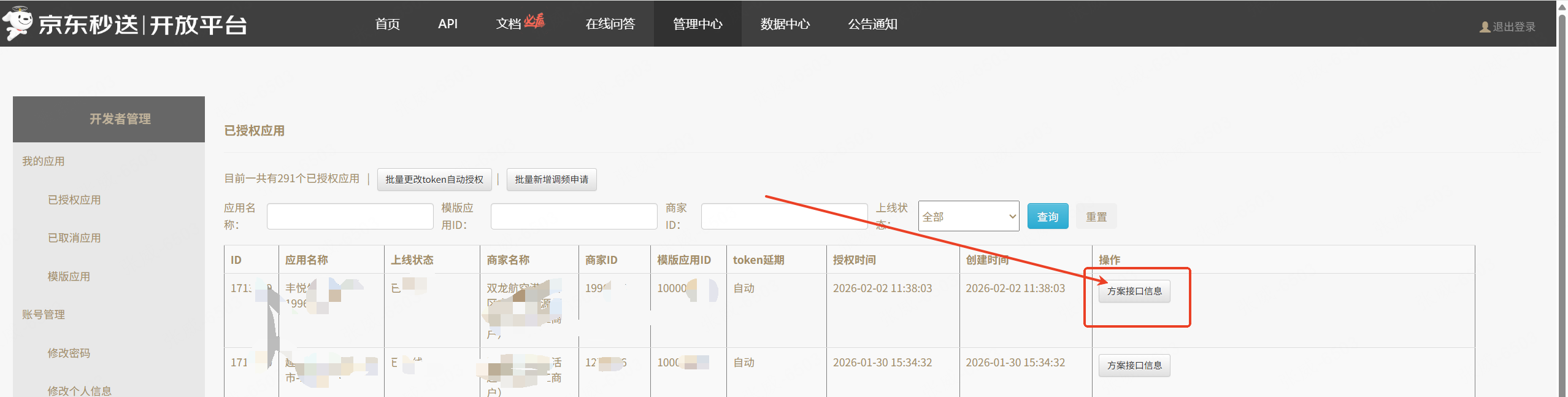Screen dimensions: 1568x397
Task: Click the JD mascot logo icon
Action: (17, 23)
